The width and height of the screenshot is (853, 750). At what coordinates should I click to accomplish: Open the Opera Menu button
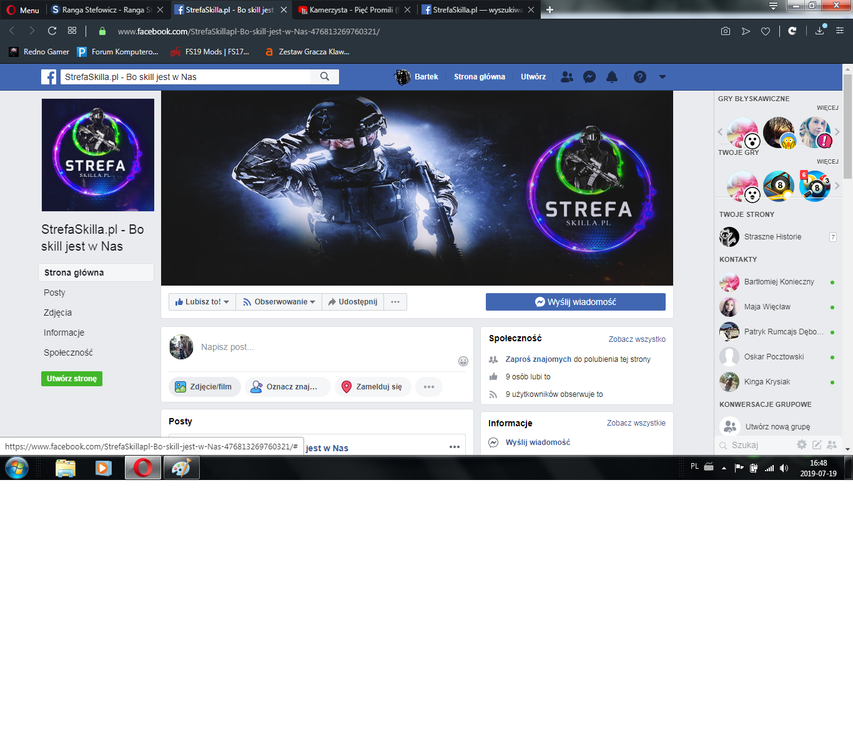coord(23,10)
